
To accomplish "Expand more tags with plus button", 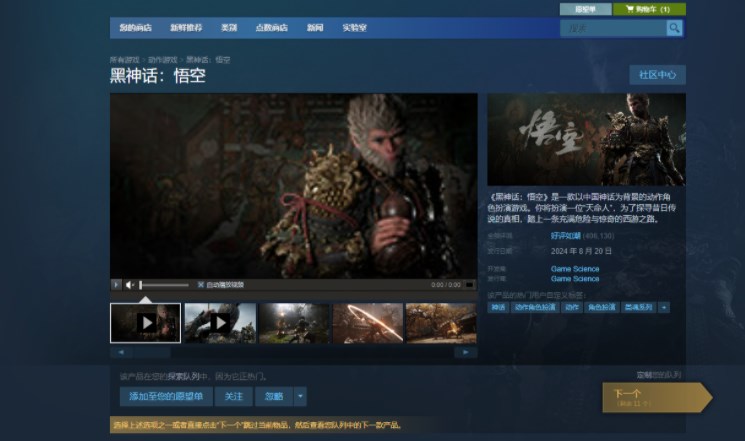I will [x=664, y=307].
